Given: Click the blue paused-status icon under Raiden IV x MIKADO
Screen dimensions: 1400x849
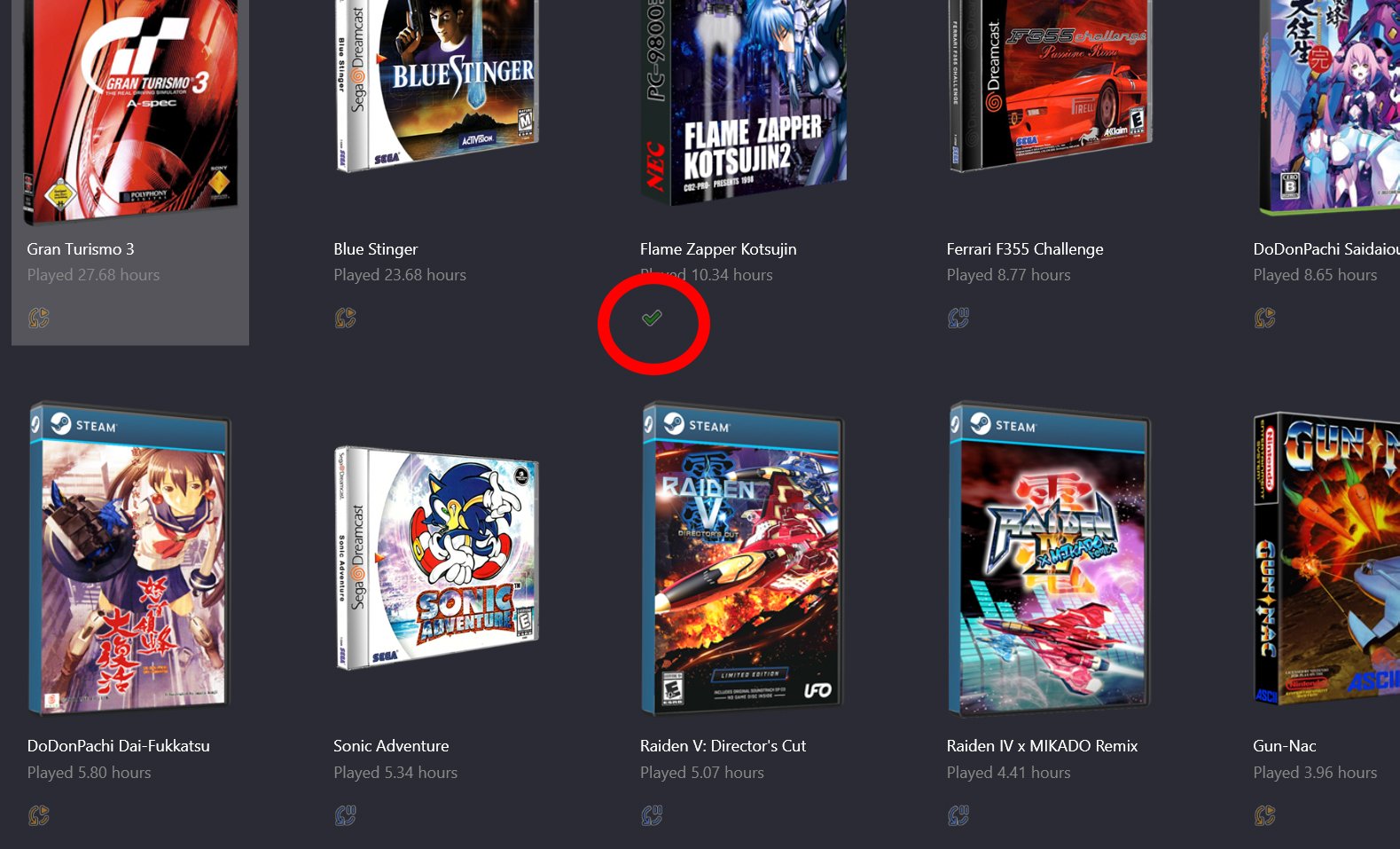Looking at the screenshot, I should coord(958,815).
